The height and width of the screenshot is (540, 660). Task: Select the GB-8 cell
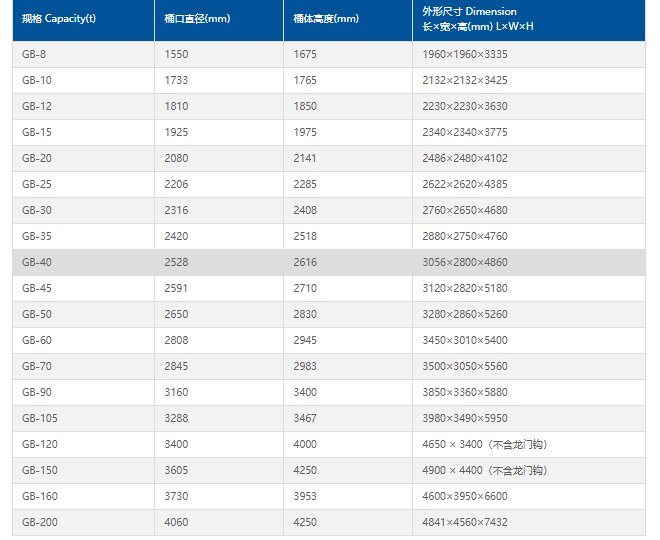[x=83, y=54]
